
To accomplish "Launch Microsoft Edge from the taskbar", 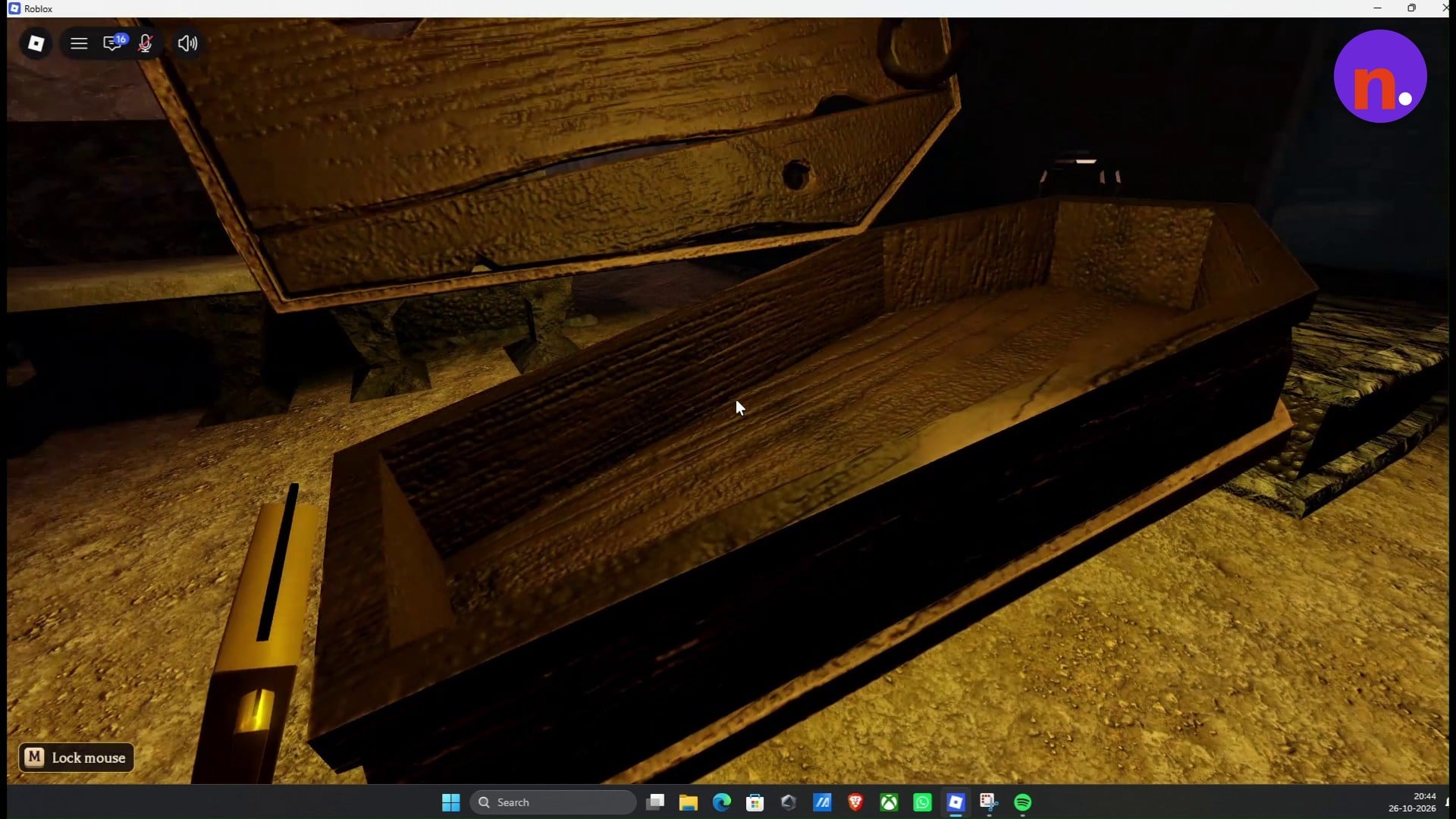I will tap(722, 802).
